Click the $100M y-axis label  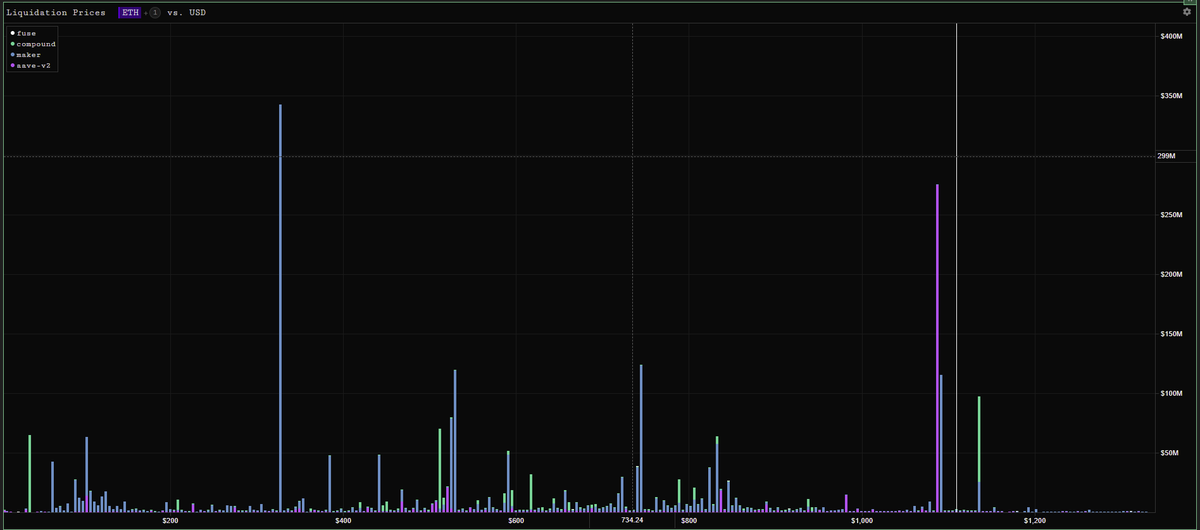(1171, 394)
